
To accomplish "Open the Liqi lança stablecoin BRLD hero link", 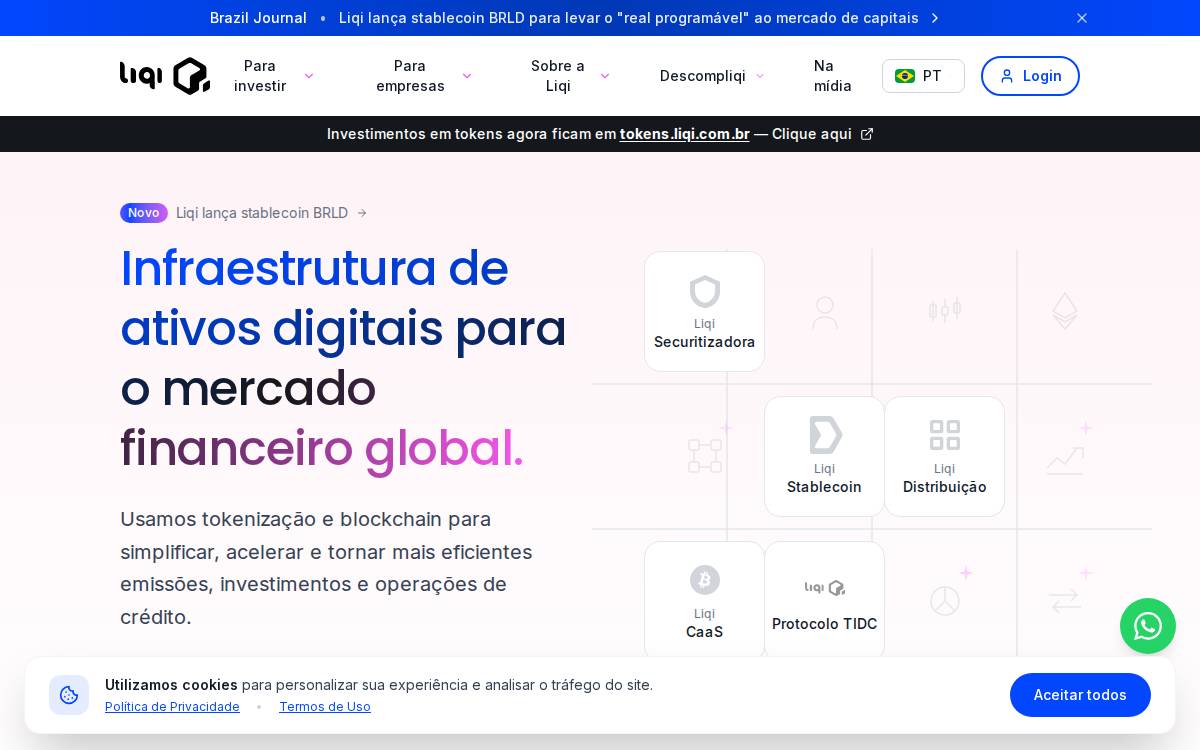I will tap(271, 213).
